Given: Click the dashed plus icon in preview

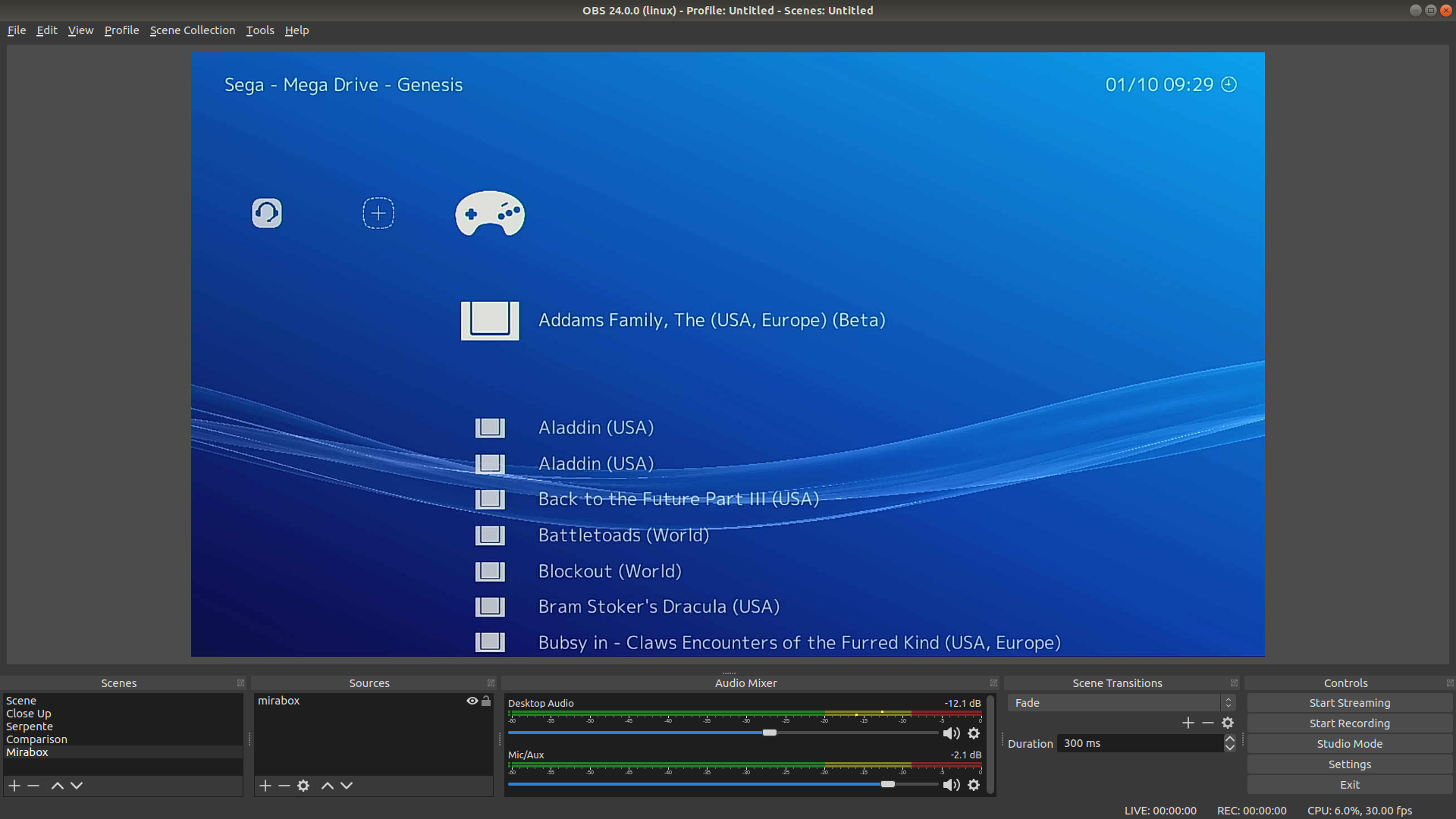Looking at the screenshot, I should [x=378, y=213].
